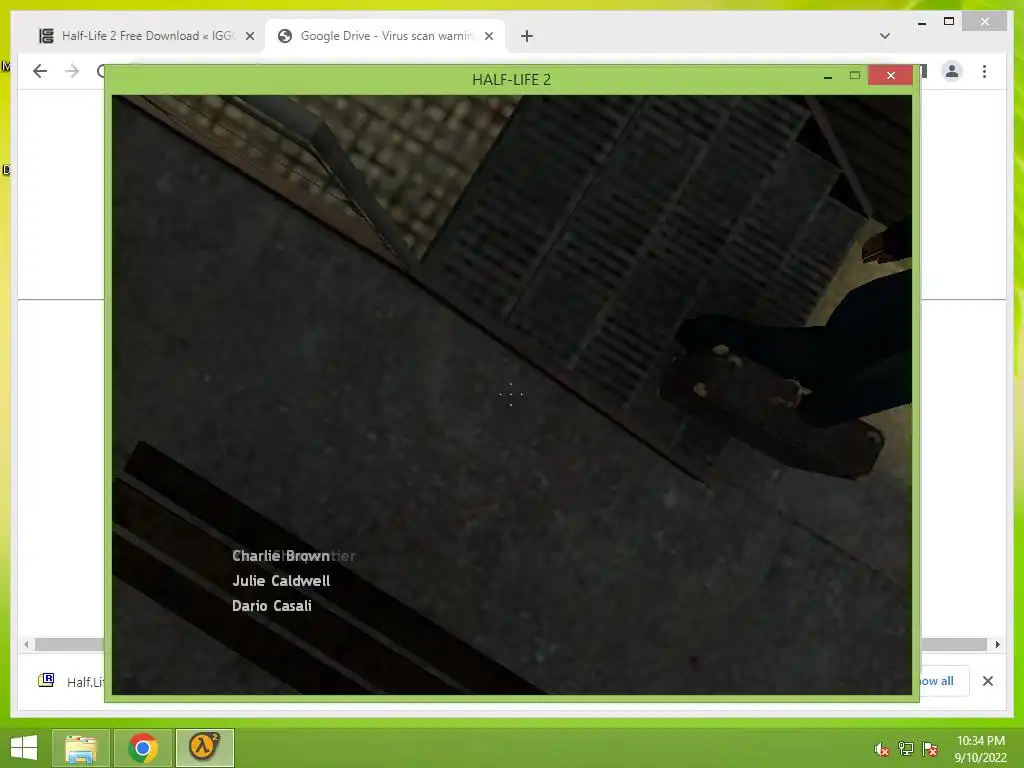1024x768 pixels.
Task: Go back in Chrome
Action: [x=40, y=71]
